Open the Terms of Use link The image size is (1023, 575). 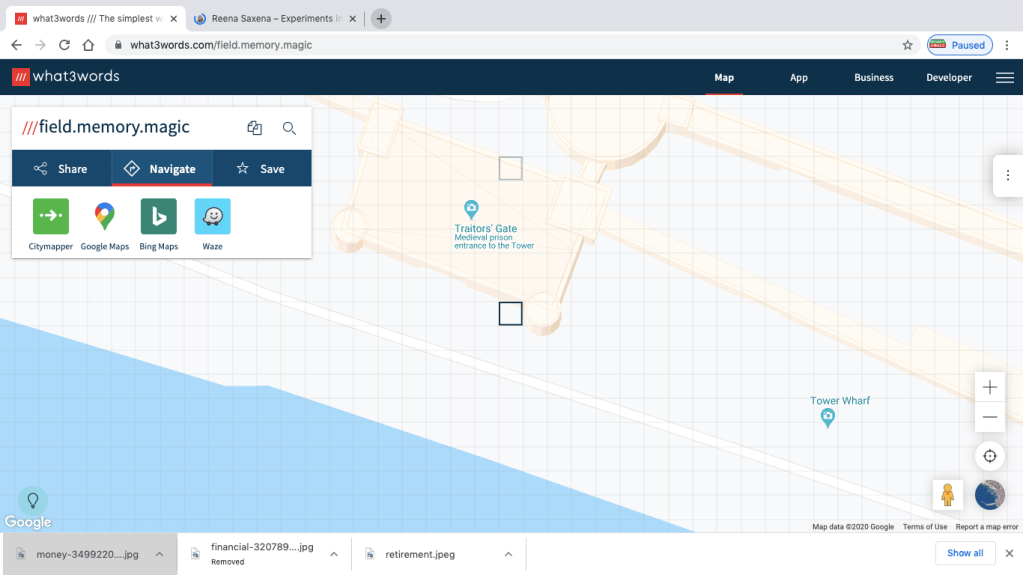[x=924, y=527]
